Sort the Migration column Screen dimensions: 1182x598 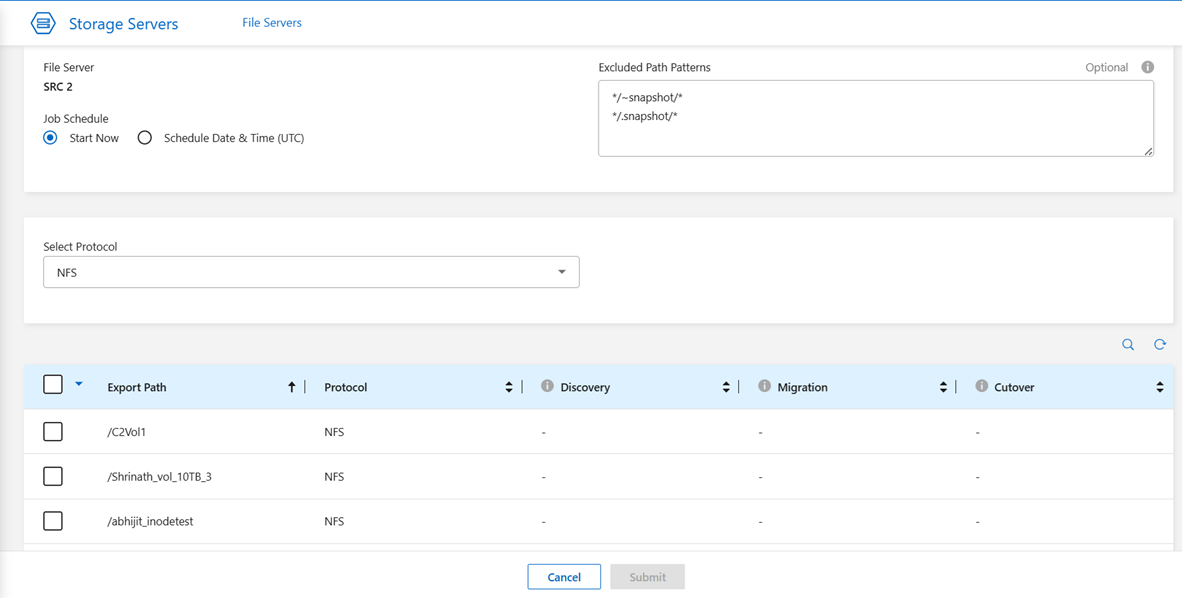(943, 387)
